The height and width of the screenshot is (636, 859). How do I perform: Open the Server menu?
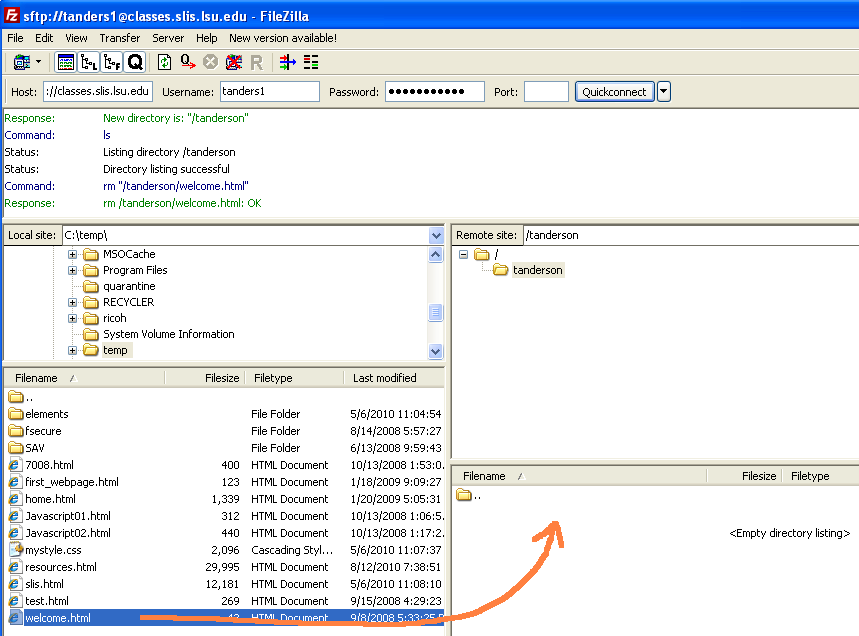(x=168, y=38)
